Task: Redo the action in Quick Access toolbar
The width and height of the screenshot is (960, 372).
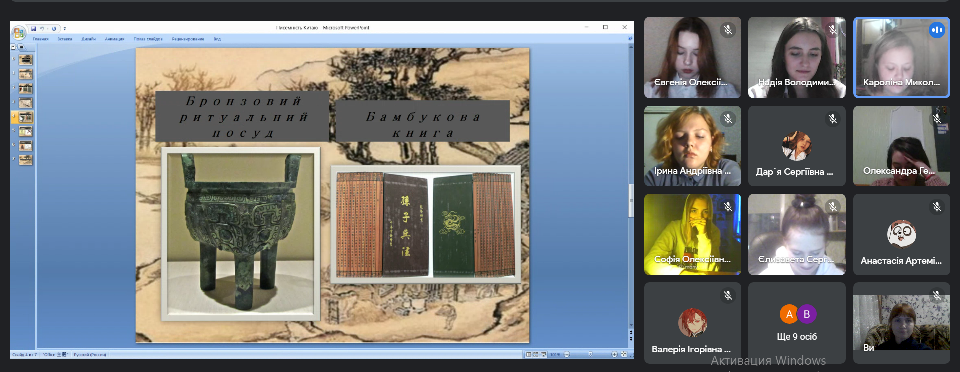Action: (x=54, y=29)
